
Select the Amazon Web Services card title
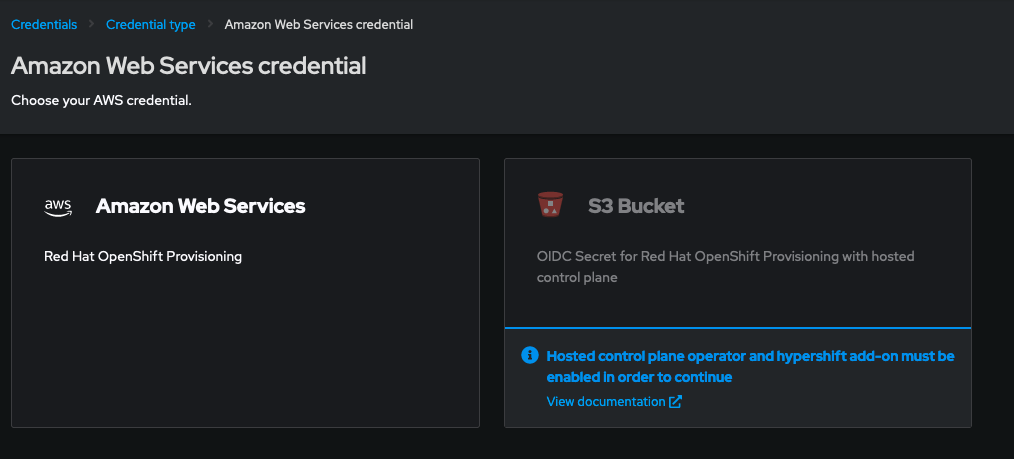[x=200, y=206]
